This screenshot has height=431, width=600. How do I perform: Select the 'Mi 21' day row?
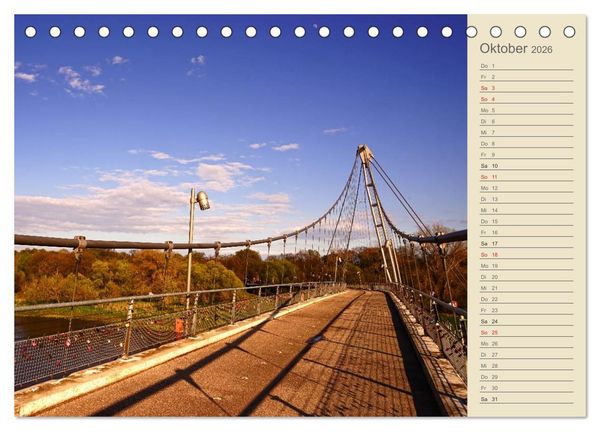point(527,288)
